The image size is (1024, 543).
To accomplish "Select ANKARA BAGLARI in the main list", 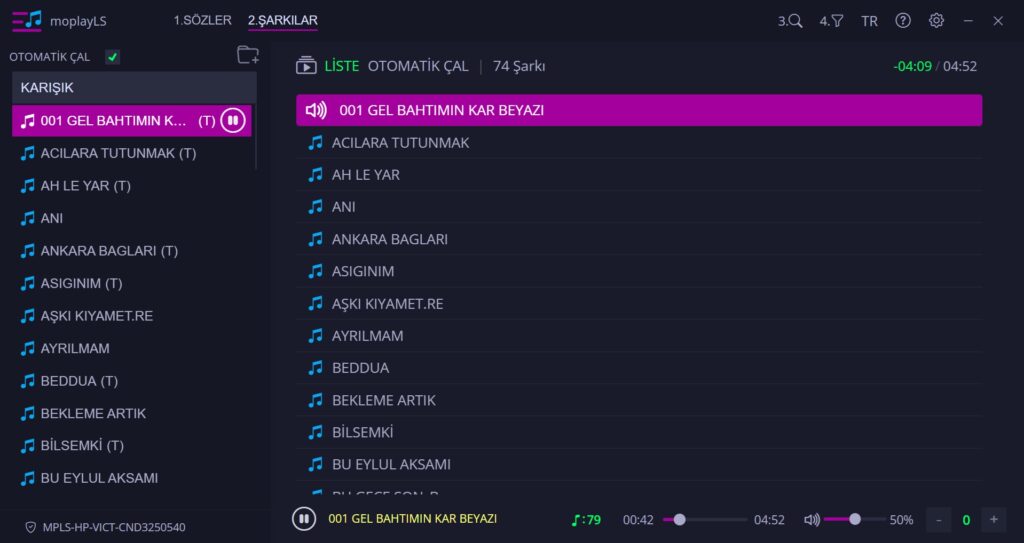I will [x=639, y=239].
